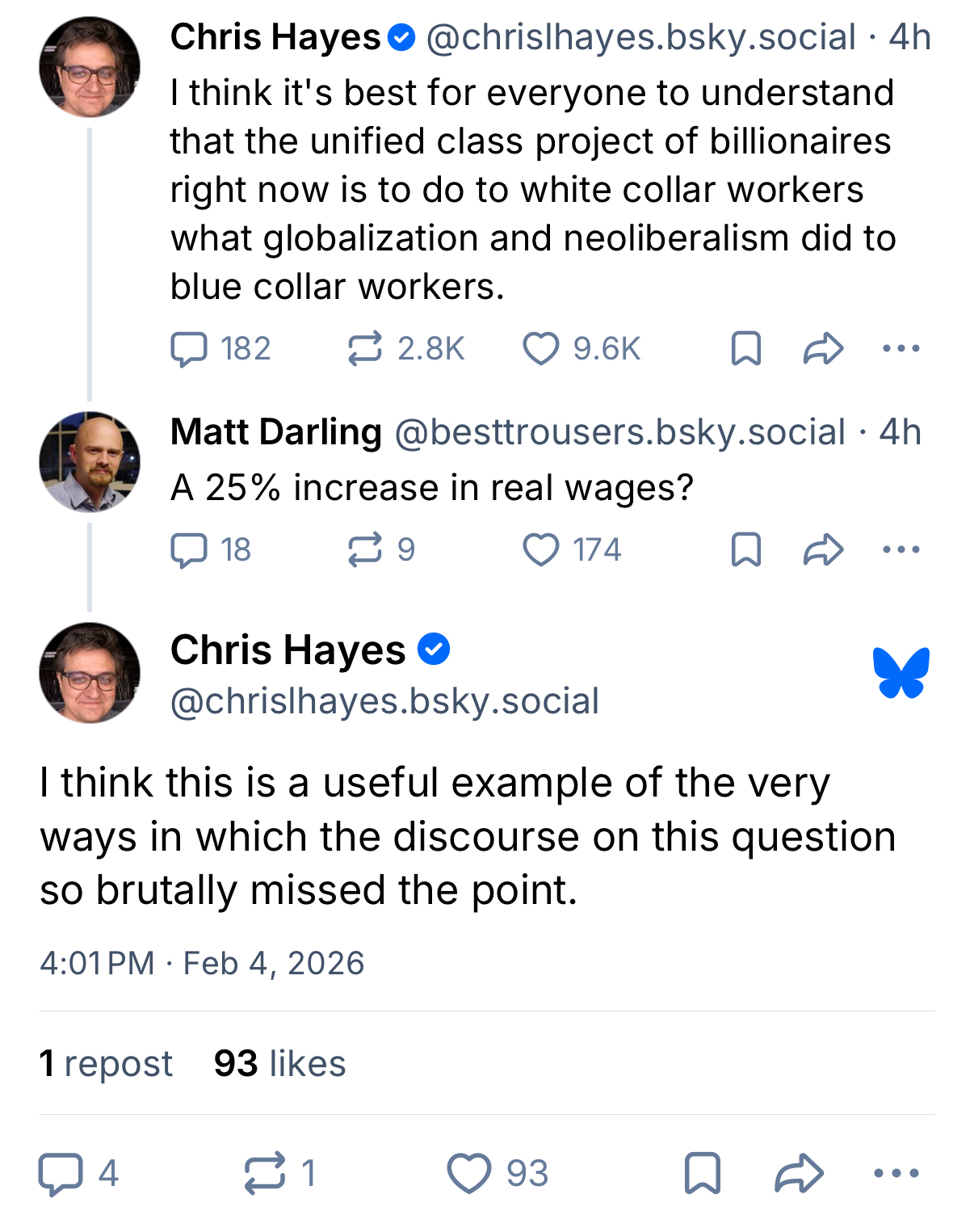The image size is (974, 1232).
Task: Open more options on top post
Action: point(901,349)
